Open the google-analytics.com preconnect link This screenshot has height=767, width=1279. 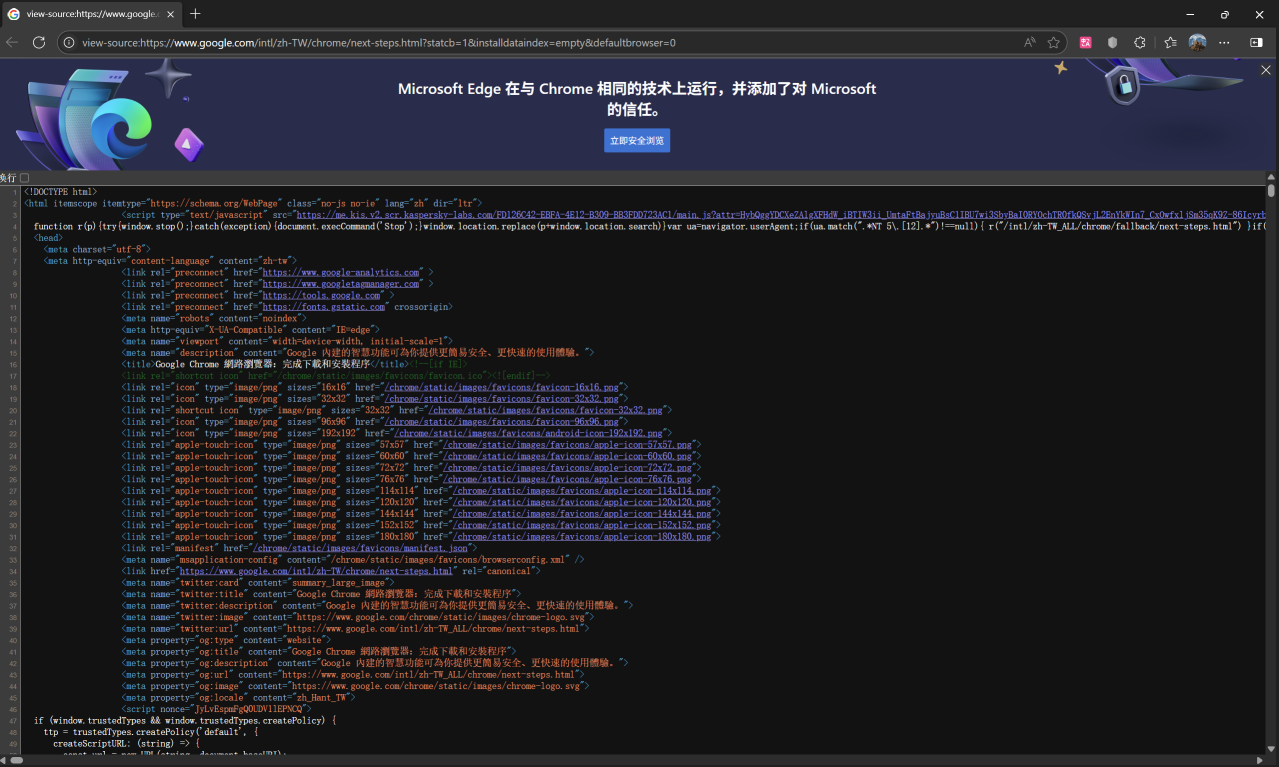[340, 272]
